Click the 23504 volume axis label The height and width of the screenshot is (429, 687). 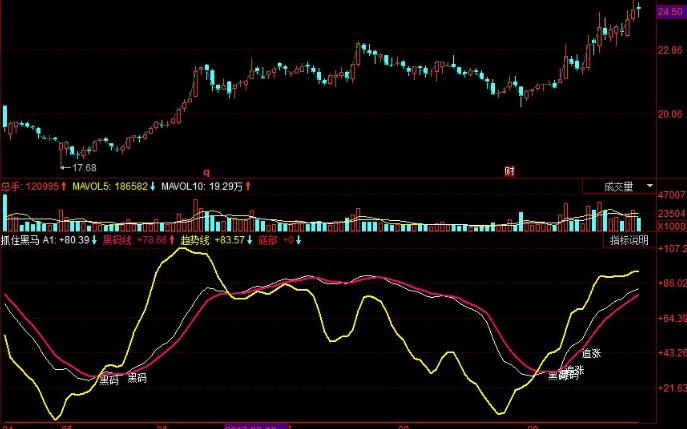tap(672, 213)
